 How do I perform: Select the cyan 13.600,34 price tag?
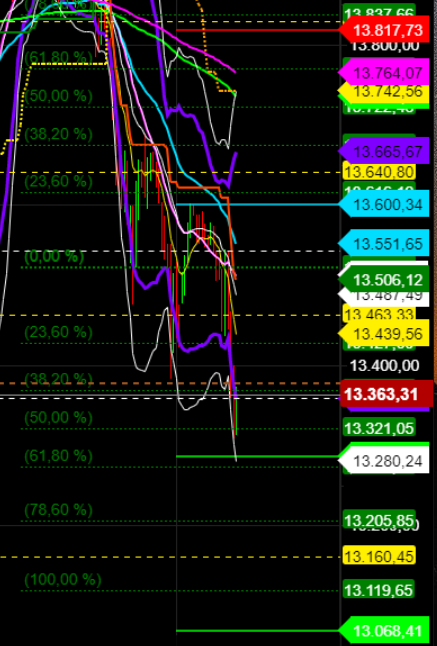pos(385,204)
